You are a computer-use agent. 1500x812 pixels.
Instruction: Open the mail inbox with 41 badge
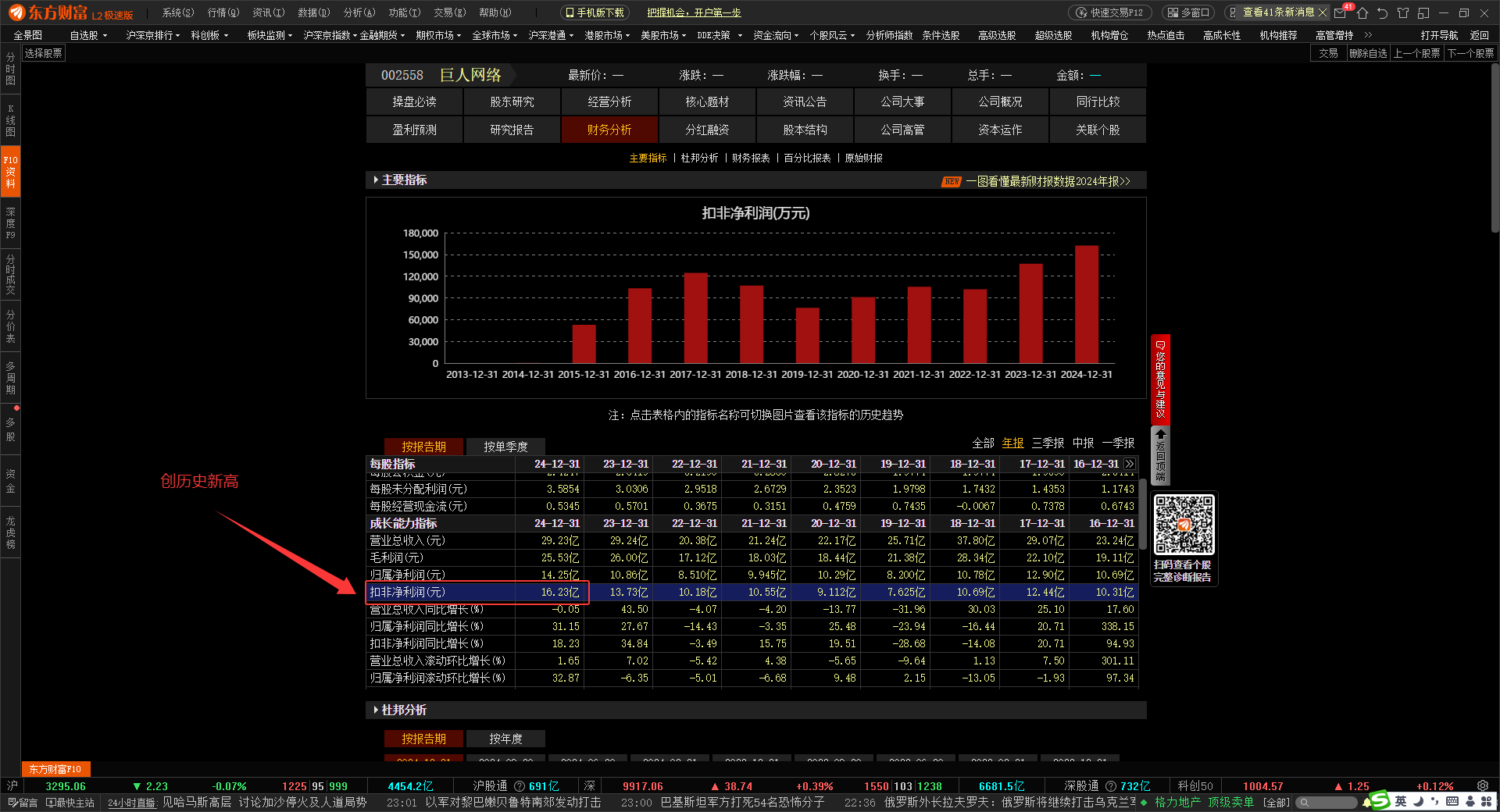pos(1341,12)
